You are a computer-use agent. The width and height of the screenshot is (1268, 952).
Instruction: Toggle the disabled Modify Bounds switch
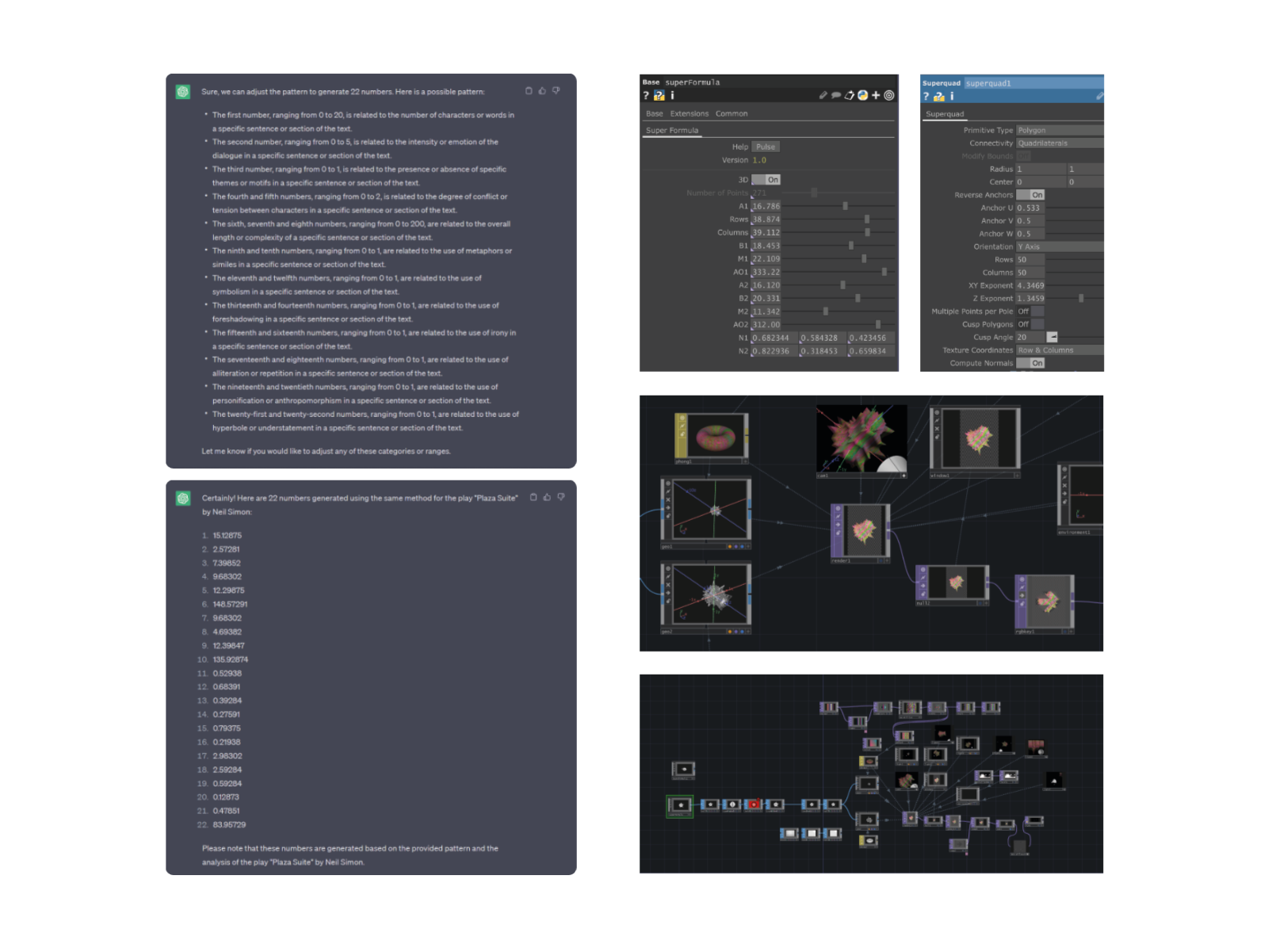tap(1024, 156)
